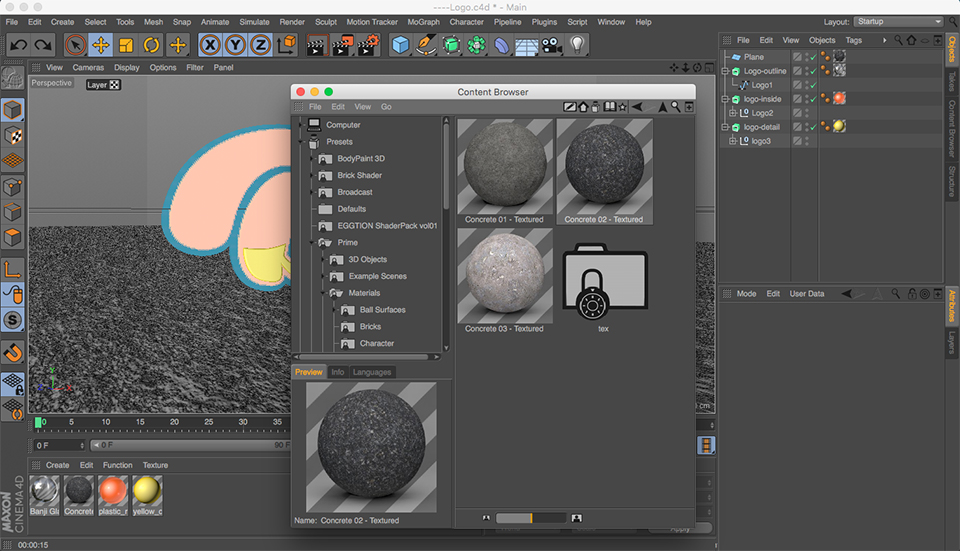
Task: Open the Array modeling objects icon
Action: [x=476, y=45]
